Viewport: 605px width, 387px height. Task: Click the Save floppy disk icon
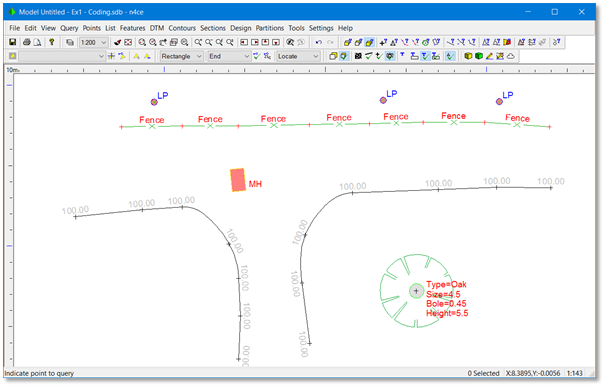coord(12,42)
